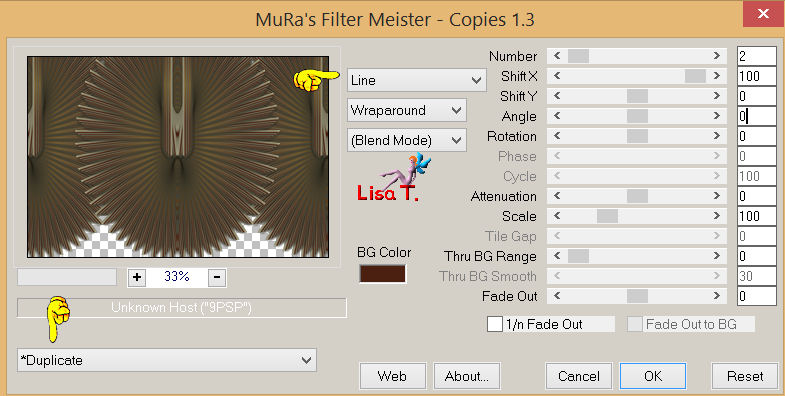The image size is (785, 396).
Task: Enable the 1/n Fade Out checkbox
Action: 495,324
